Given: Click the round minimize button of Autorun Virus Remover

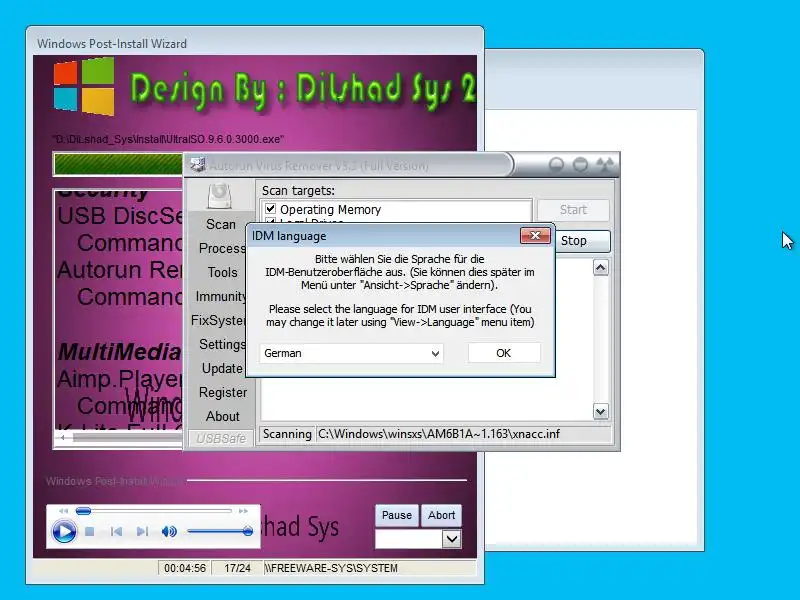Looking at the screenshot, I should [556, 165].
